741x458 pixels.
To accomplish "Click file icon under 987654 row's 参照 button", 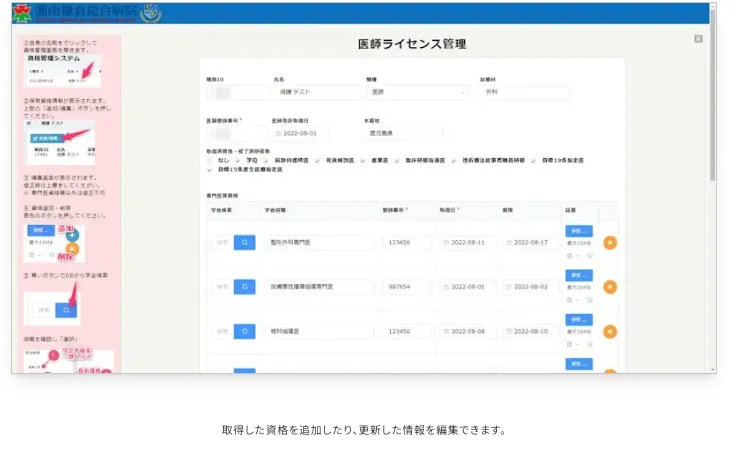I will pyautogui.click(x=569, y=300).
